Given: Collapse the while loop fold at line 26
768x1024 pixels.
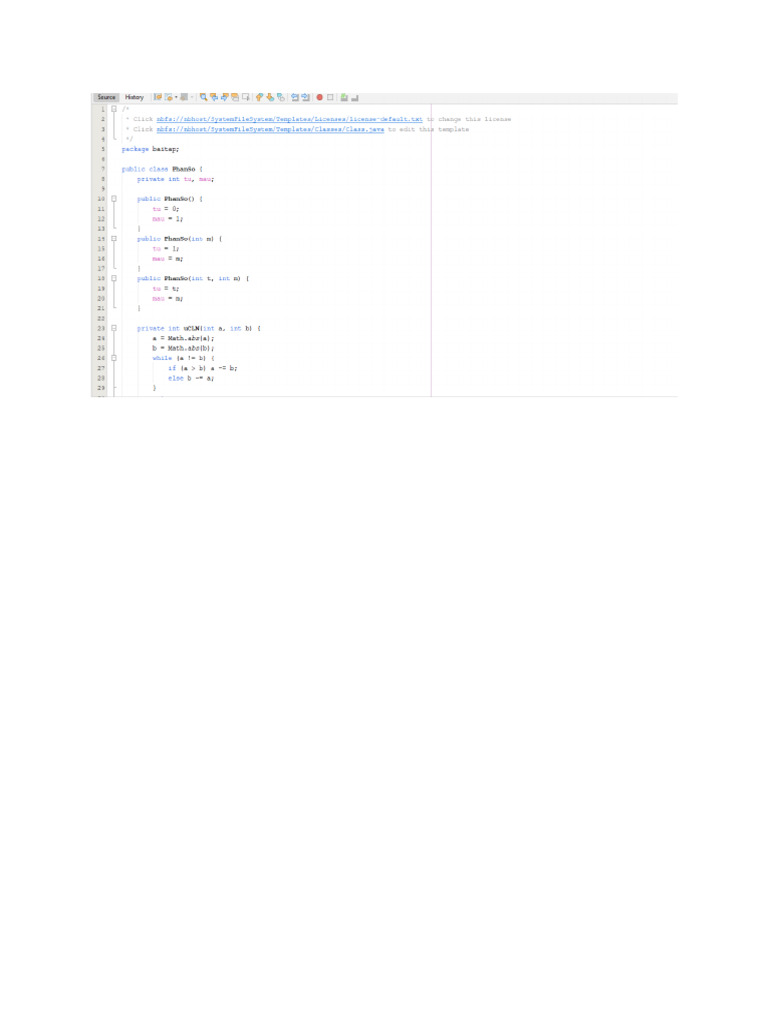Looking at the screenshot, I should (x=114, y=358).
